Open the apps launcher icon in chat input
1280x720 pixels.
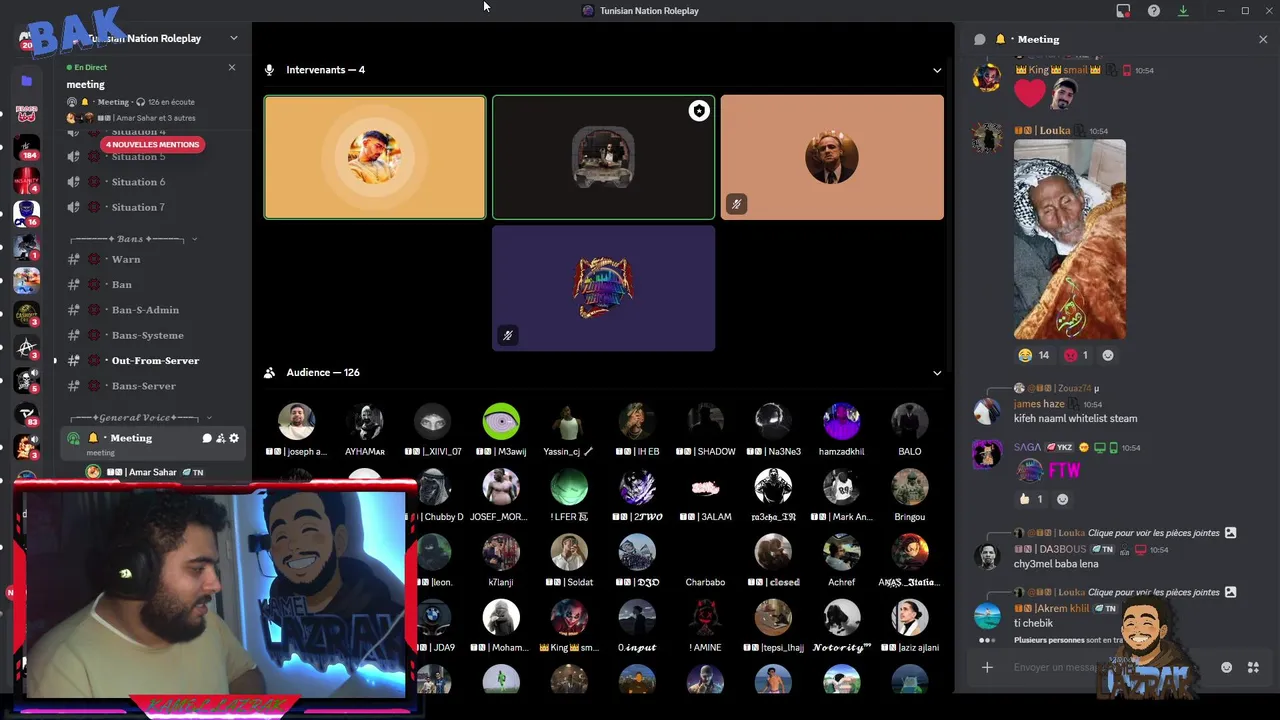1252,667
